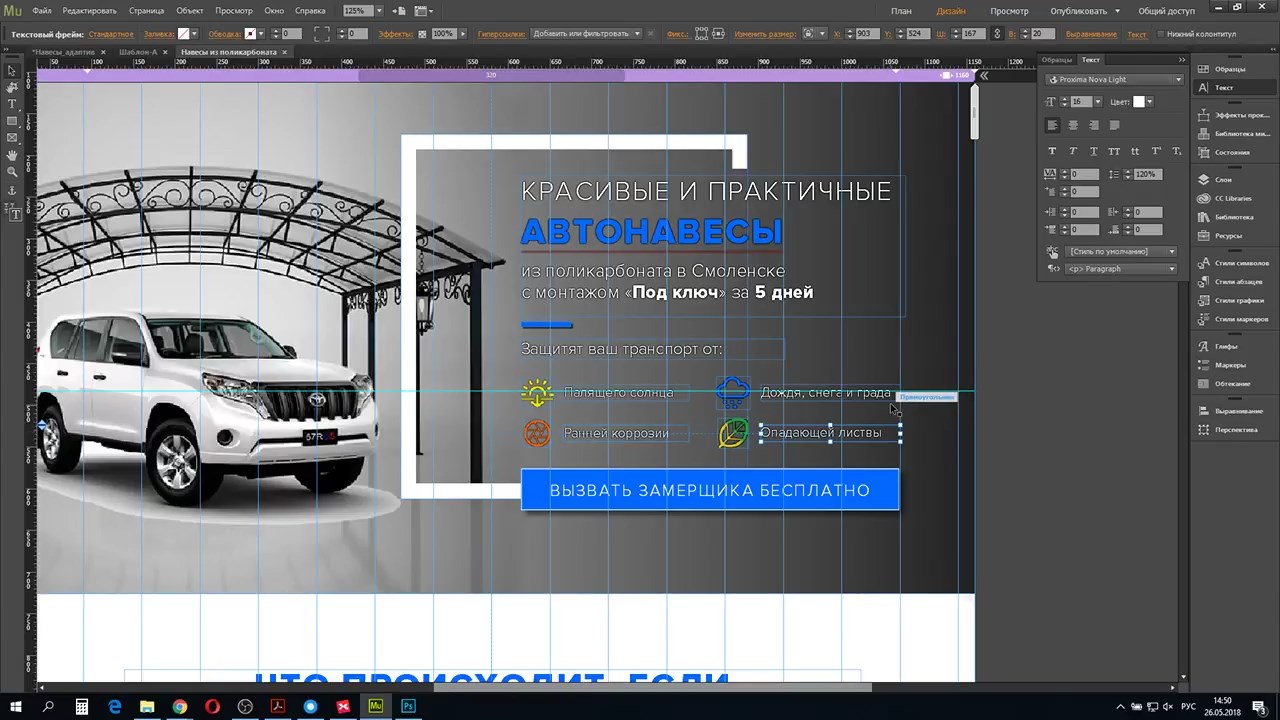This screenshot has width=1280, height=720.
Task: Enable the Нижний колонтитул checkbox
Action: 1160,34
